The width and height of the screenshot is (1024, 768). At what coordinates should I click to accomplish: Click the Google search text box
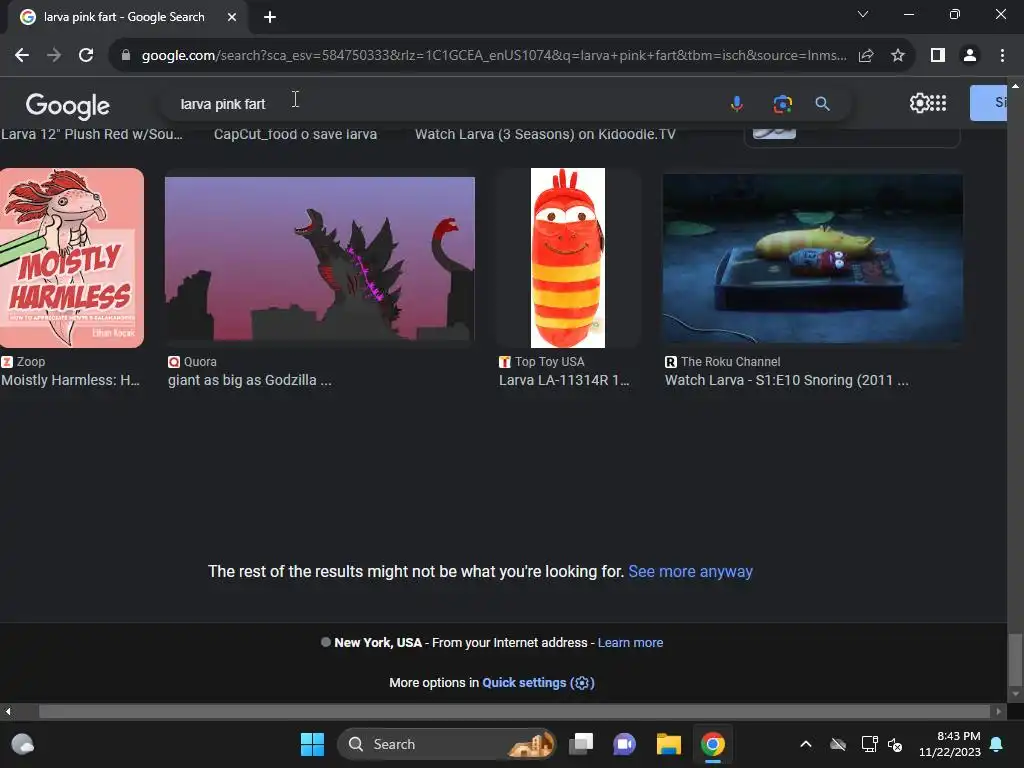tap(444, 104)
